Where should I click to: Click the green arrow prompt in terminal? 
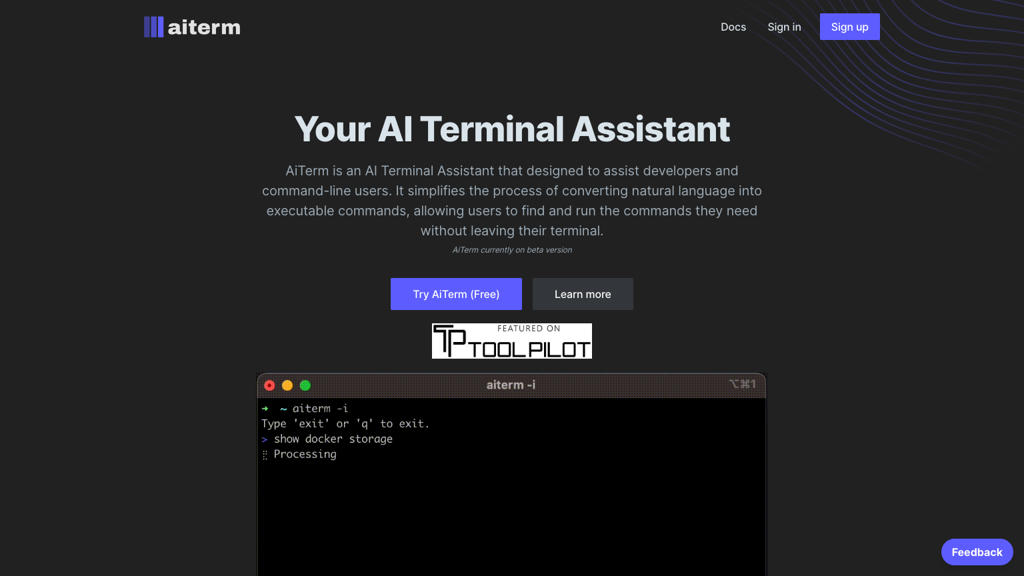[x=264, y=408]
